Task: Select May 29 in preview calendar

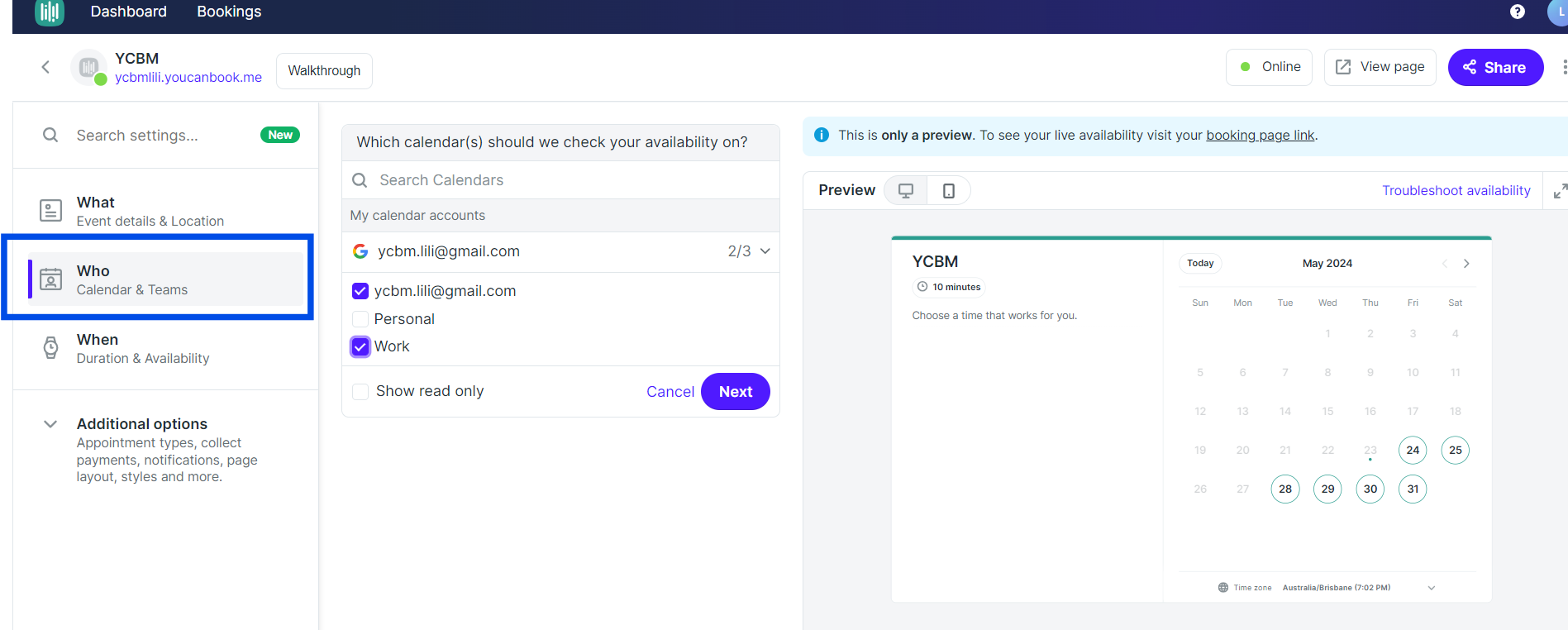Action: click(1327, 489)
